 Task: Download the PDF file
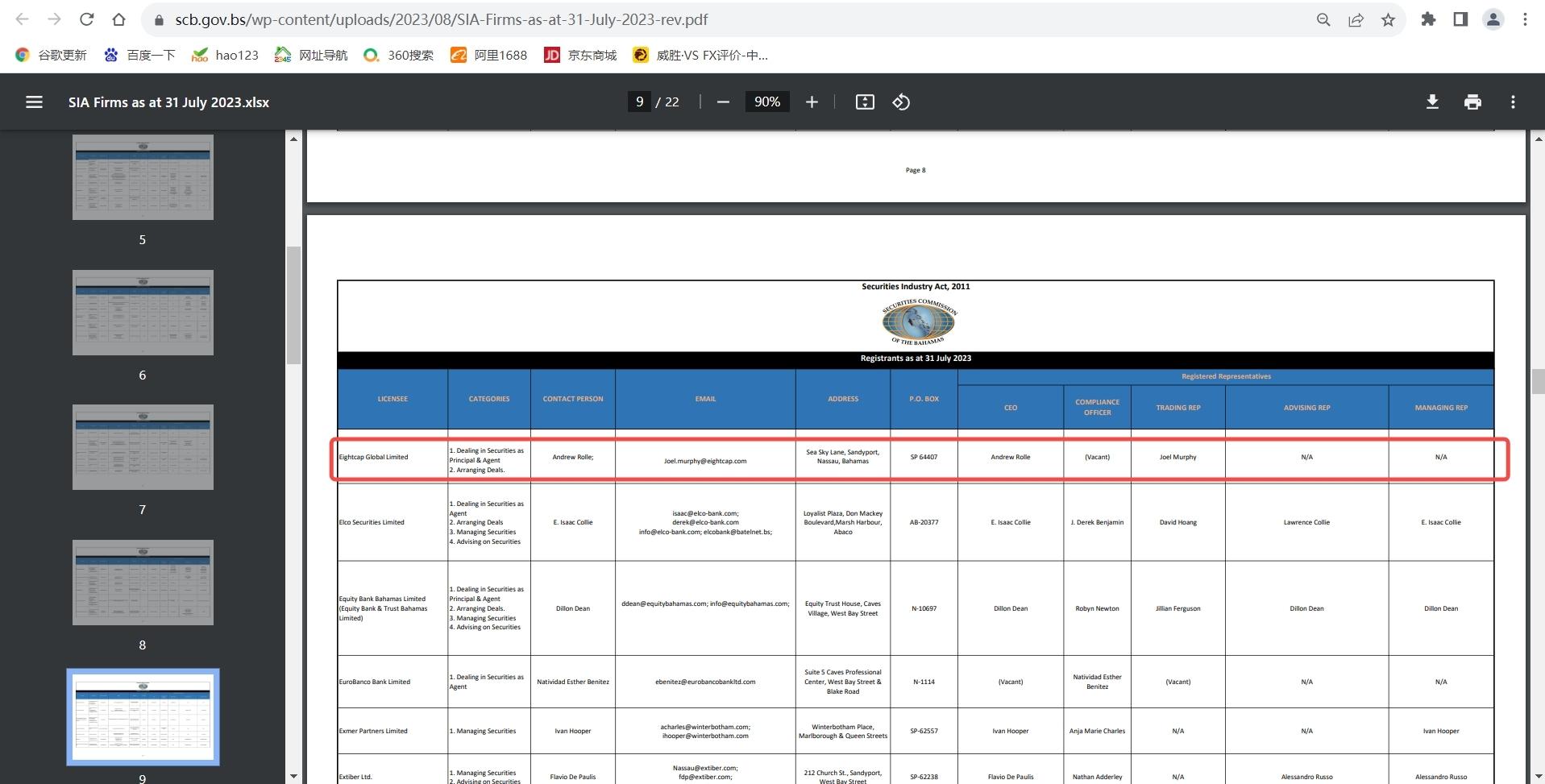tap(1432, 102)
